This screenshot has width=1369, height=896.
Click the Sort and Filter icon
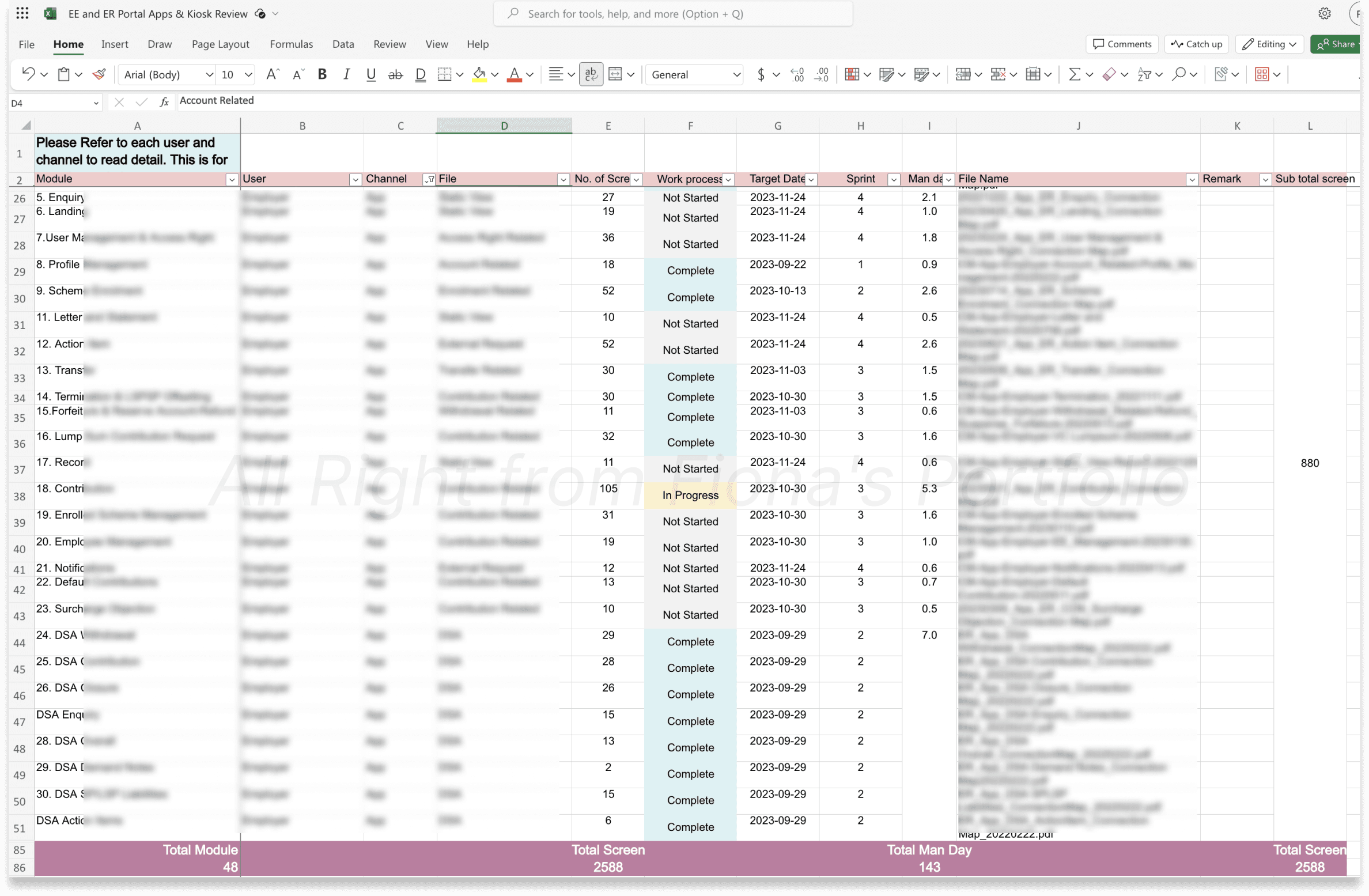pyautogui.click(x=1144, y=74)
